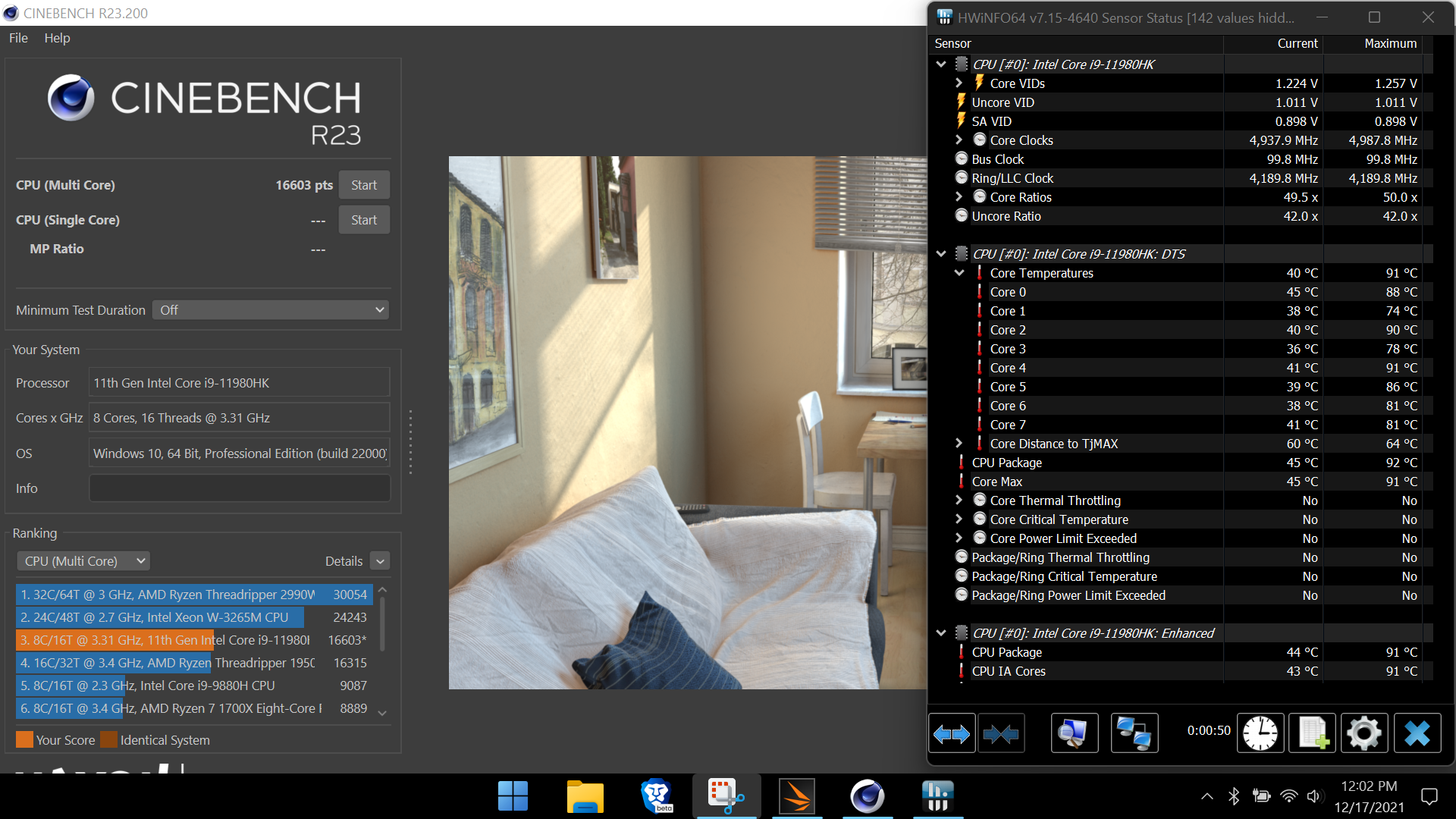Open Windows Start menu icon

pyautogui.click(x=513, y=796)
